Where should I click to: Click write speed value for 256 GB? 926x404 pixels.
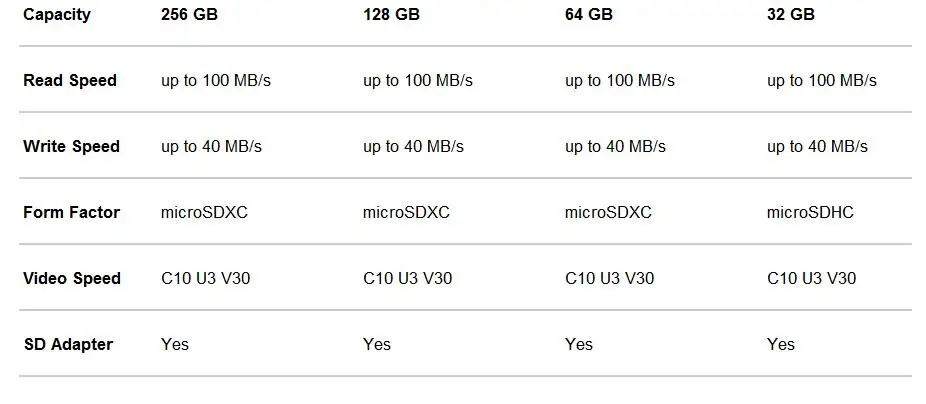(211, 146)
